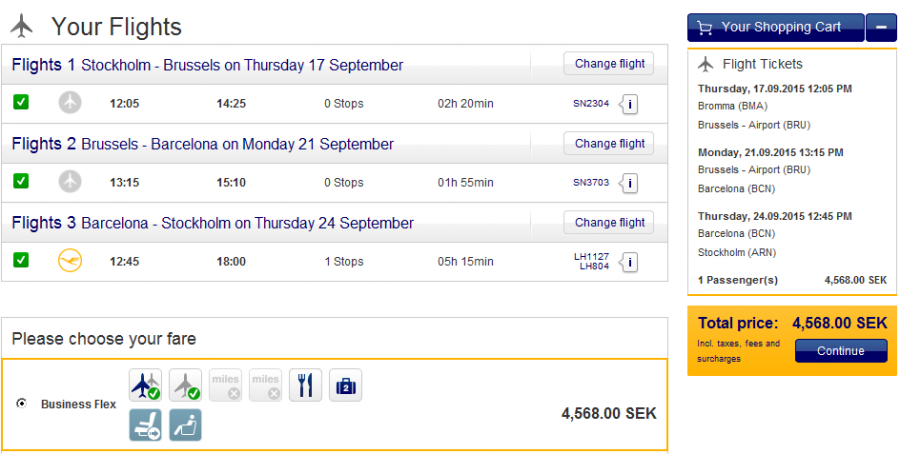This screenshot has width=900, height=454.
Task: Click the meal fork and knife icon
Action: [x=305, y=385]
